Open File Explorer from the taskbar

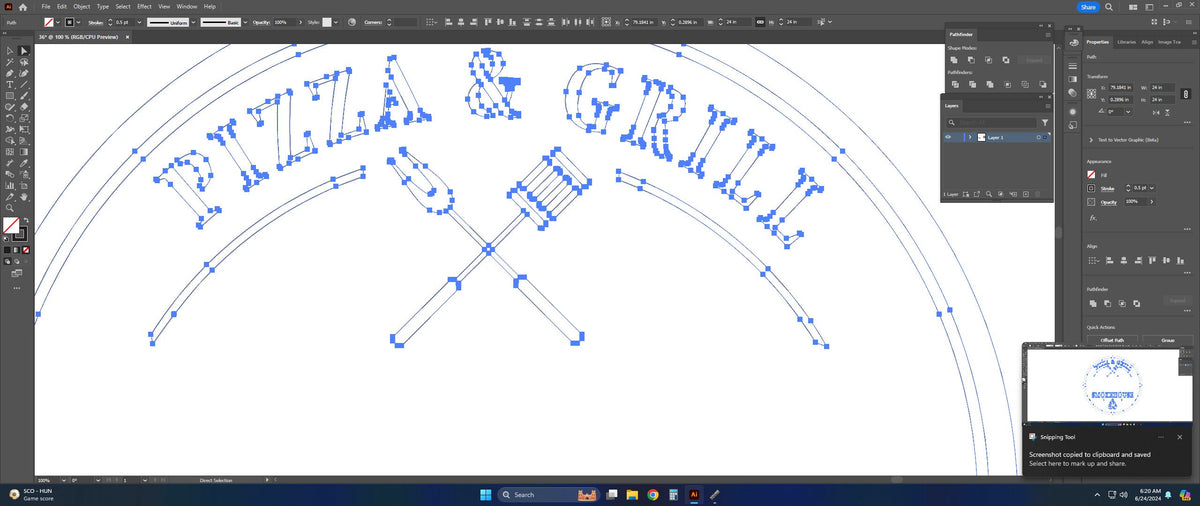631,494
